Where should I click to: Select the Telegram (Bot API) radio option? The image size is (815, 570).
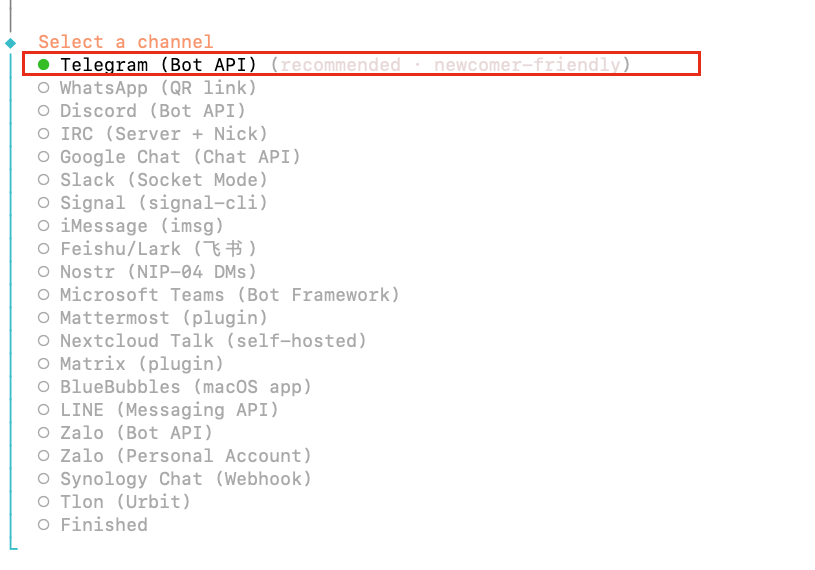(x=158, y=65)
